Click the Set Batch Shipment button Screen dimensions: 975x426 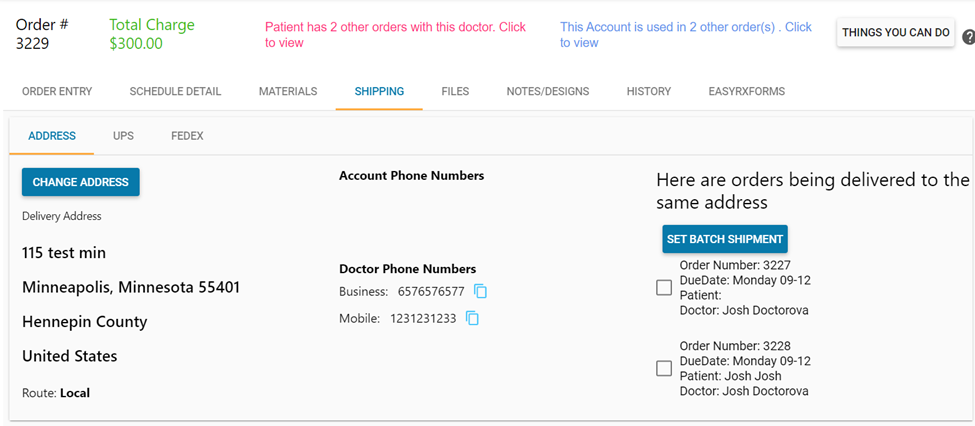click(x=725, y=239)
